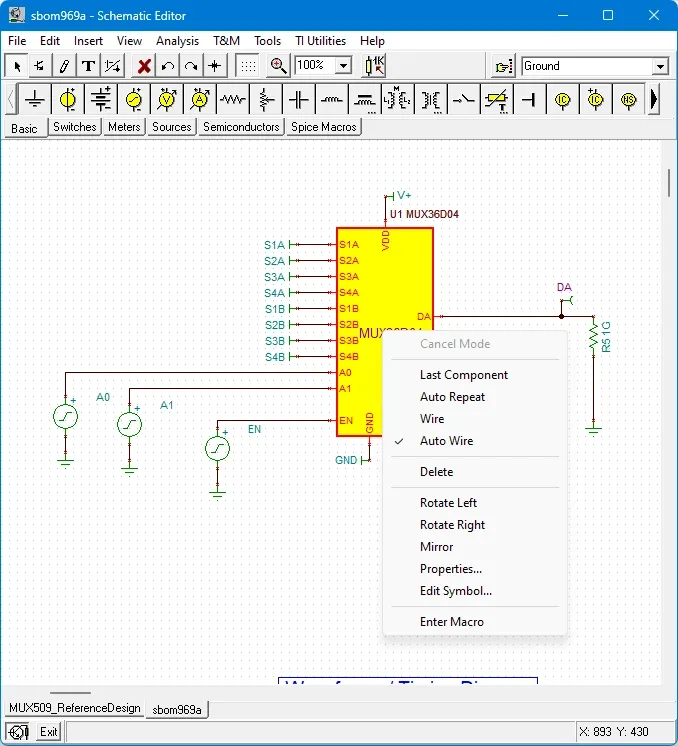
Task: Select Delete in context menu
Action: tap(474, 472)
